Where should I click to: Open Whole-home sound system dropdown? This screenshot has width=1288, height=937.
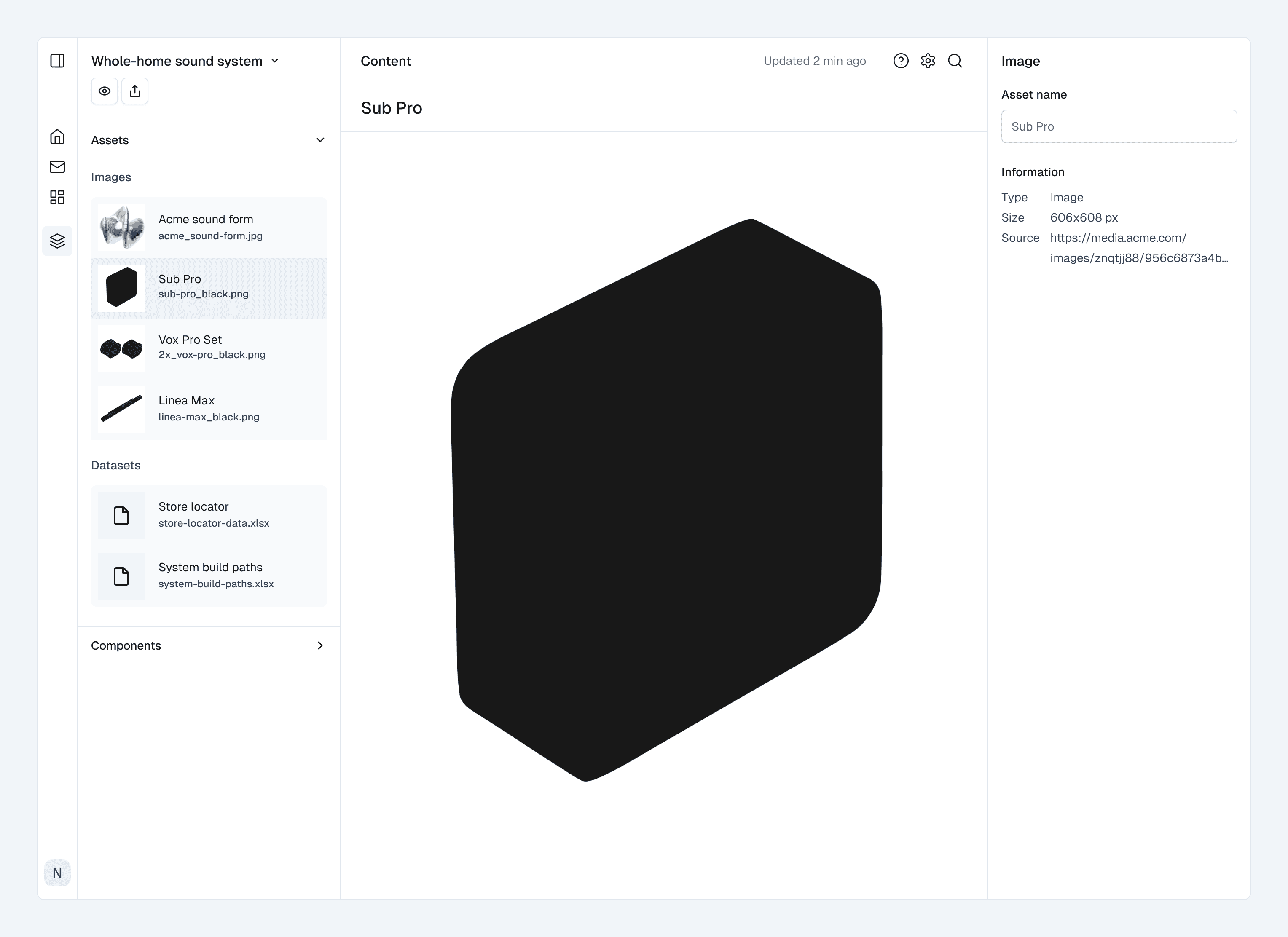coord(185,61)
